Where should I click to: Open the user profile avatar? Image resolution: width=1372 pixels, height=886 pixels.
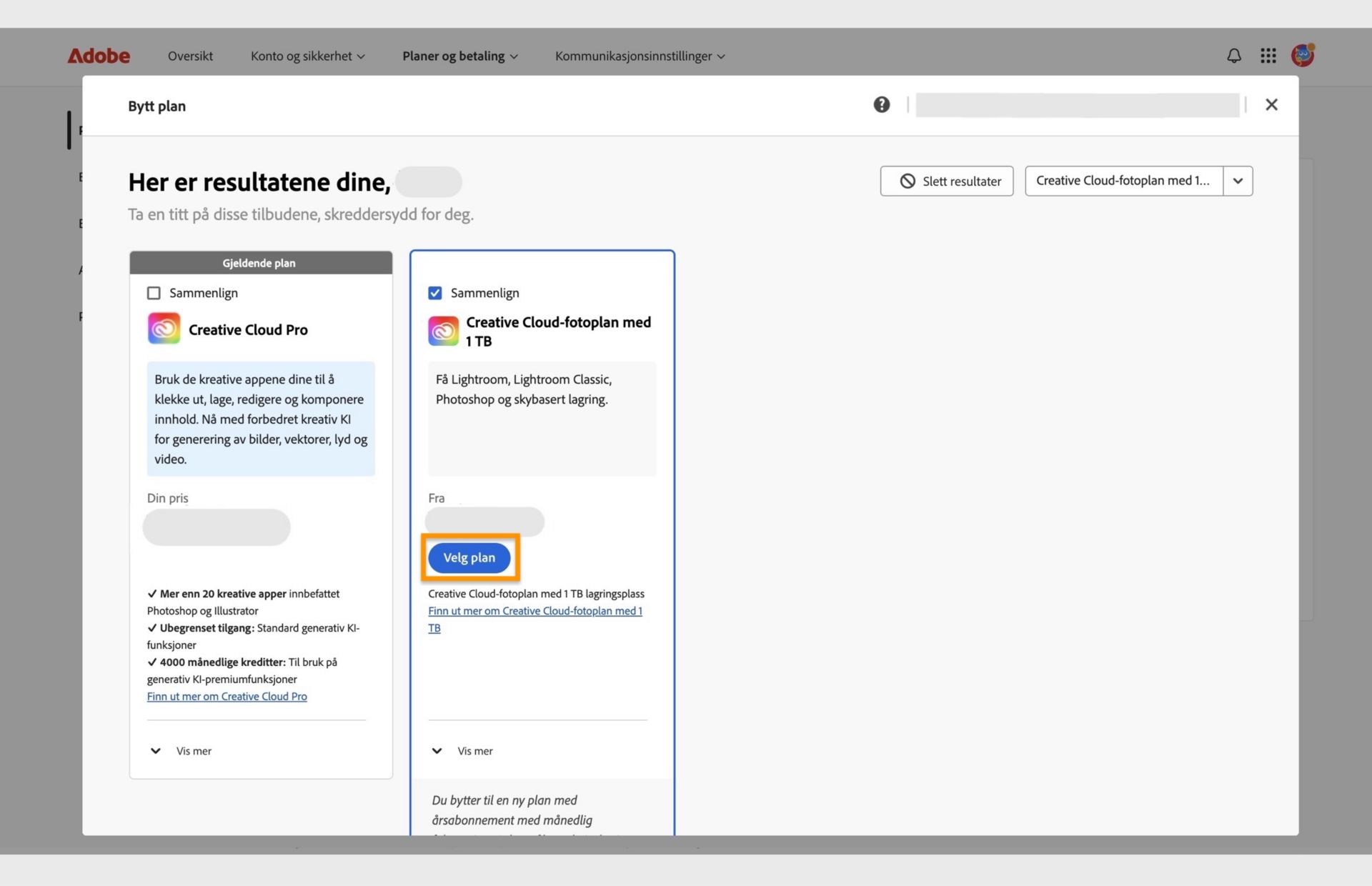click(x=1302, y=55)
